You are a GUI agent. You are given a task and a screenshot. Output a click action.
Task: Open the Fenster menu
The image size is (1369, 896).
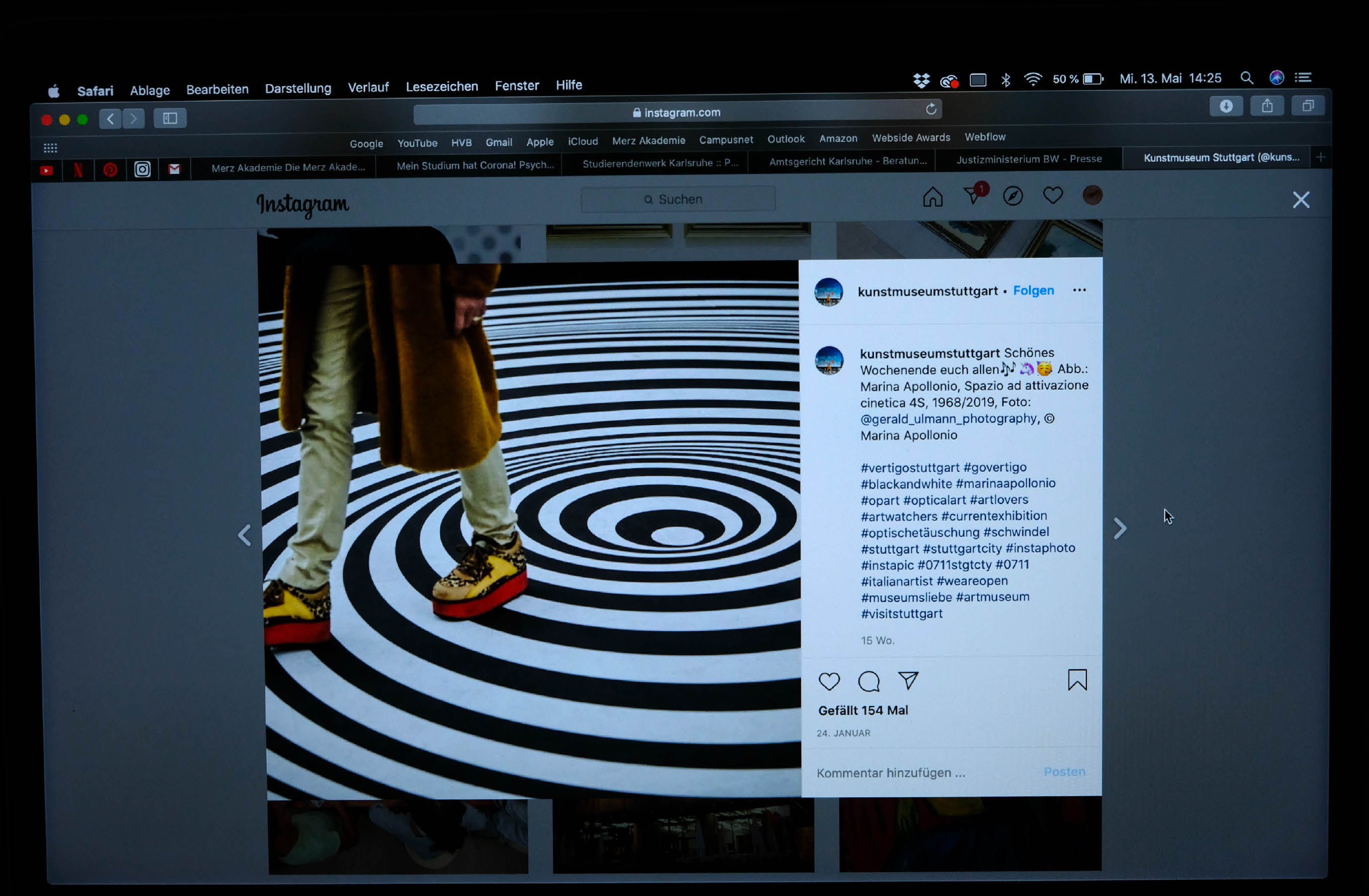point(517,86)
